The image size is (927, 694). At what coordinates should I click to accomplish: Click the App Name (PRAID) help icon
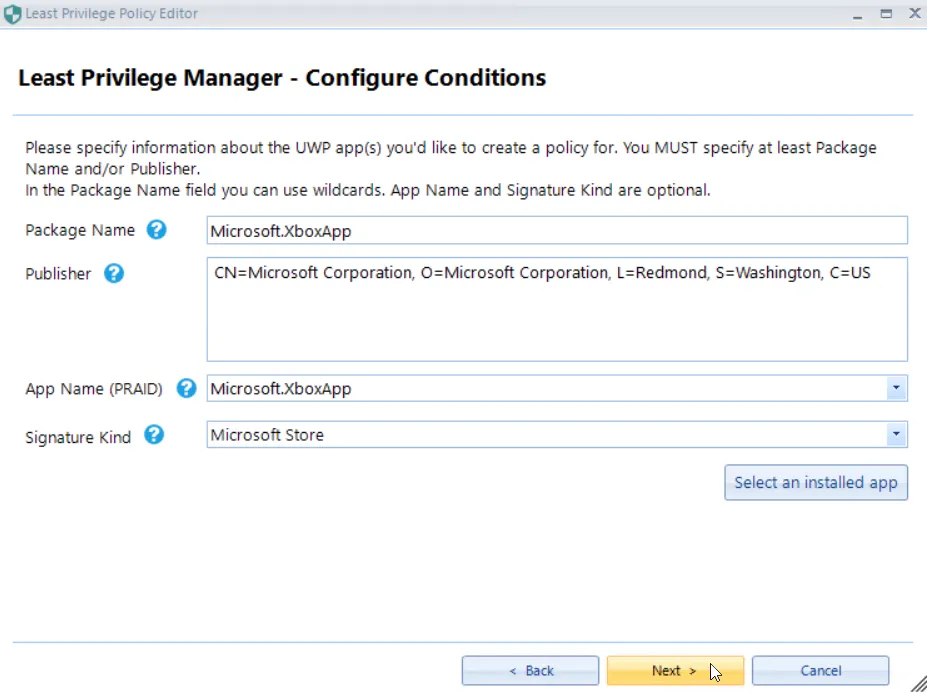click(186, 389)
